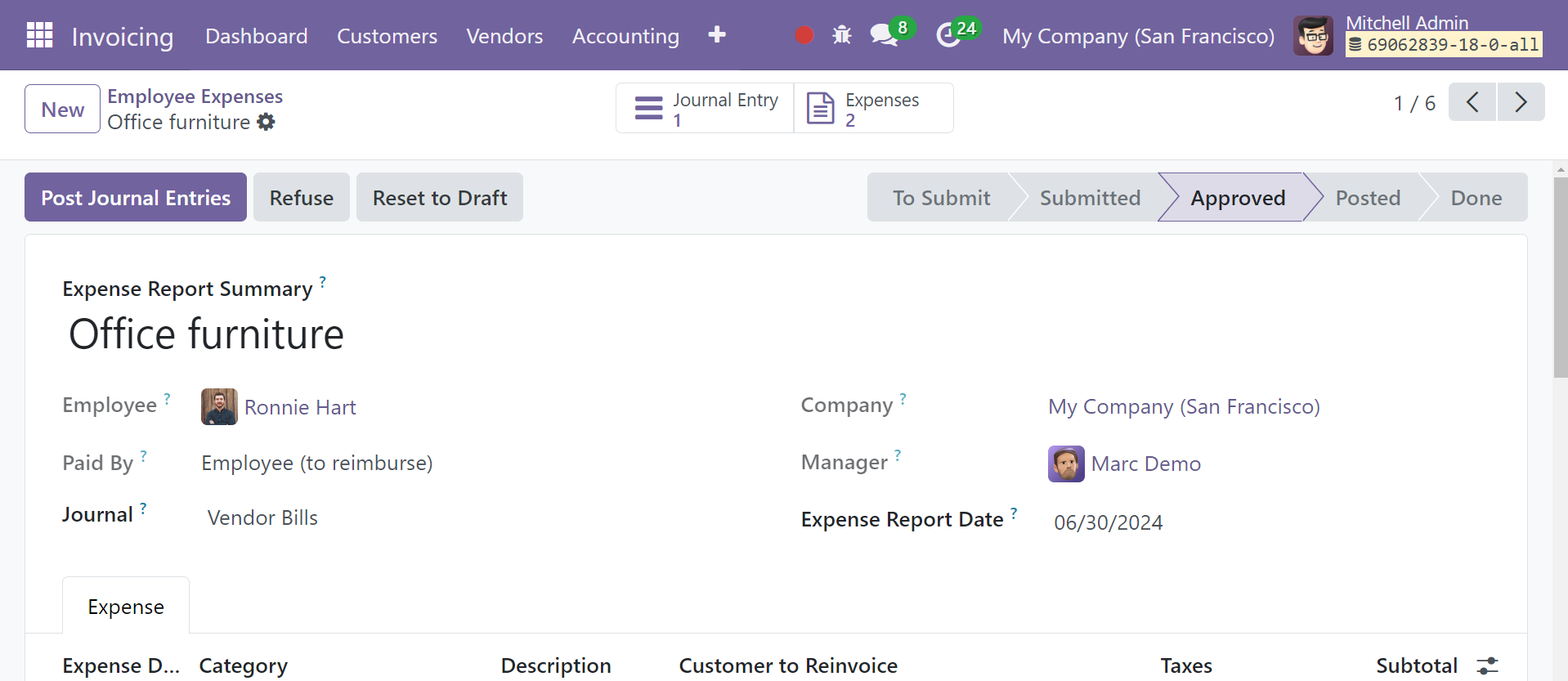This screenshot has height=681, width=1568.
Task: Open the company switcher in the navbar
Action: point(1139,36)
